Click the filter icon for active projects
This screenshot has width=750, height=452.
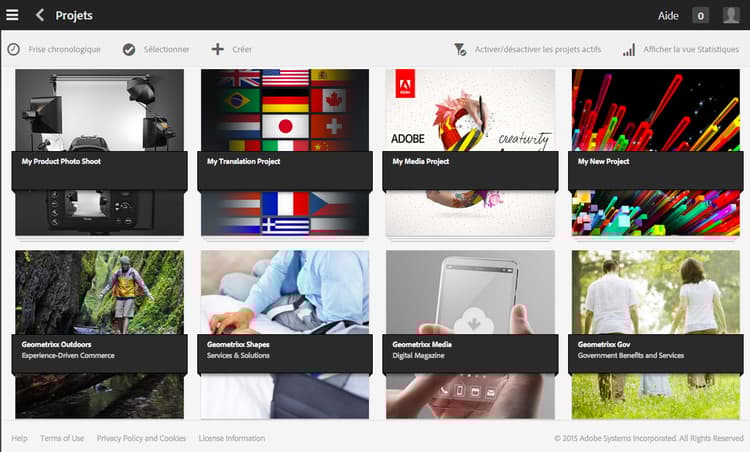tap(460, 49)
